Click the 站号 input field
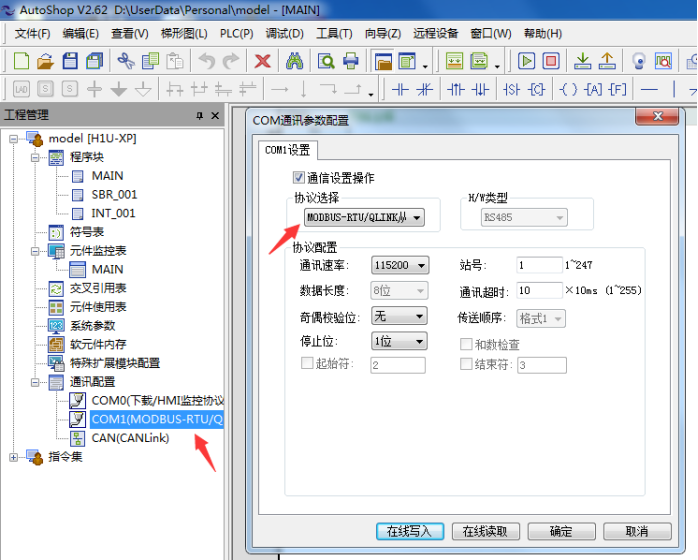This screenshot has height=560, width=698. point(539,266)
